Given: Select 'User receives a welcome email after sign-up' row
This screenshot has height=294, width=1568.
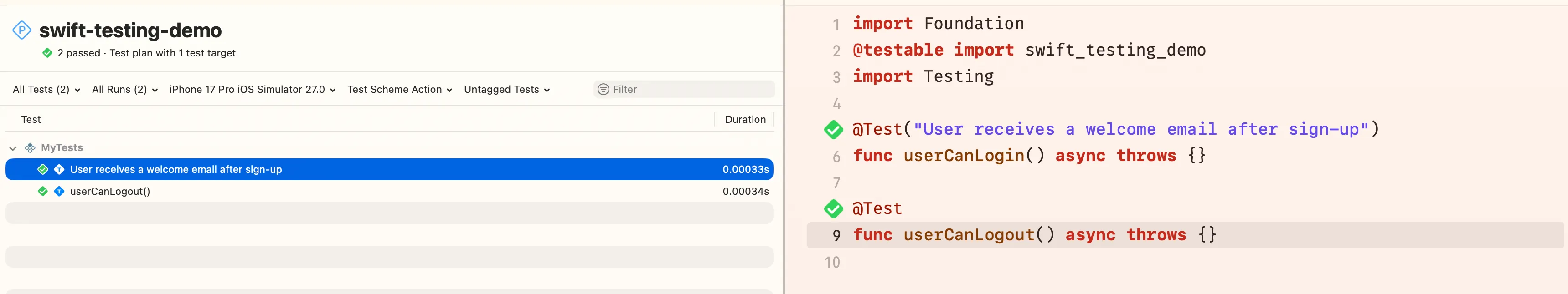Looking at the screenshot, I should pyautogui.click(x=390, y=169).
